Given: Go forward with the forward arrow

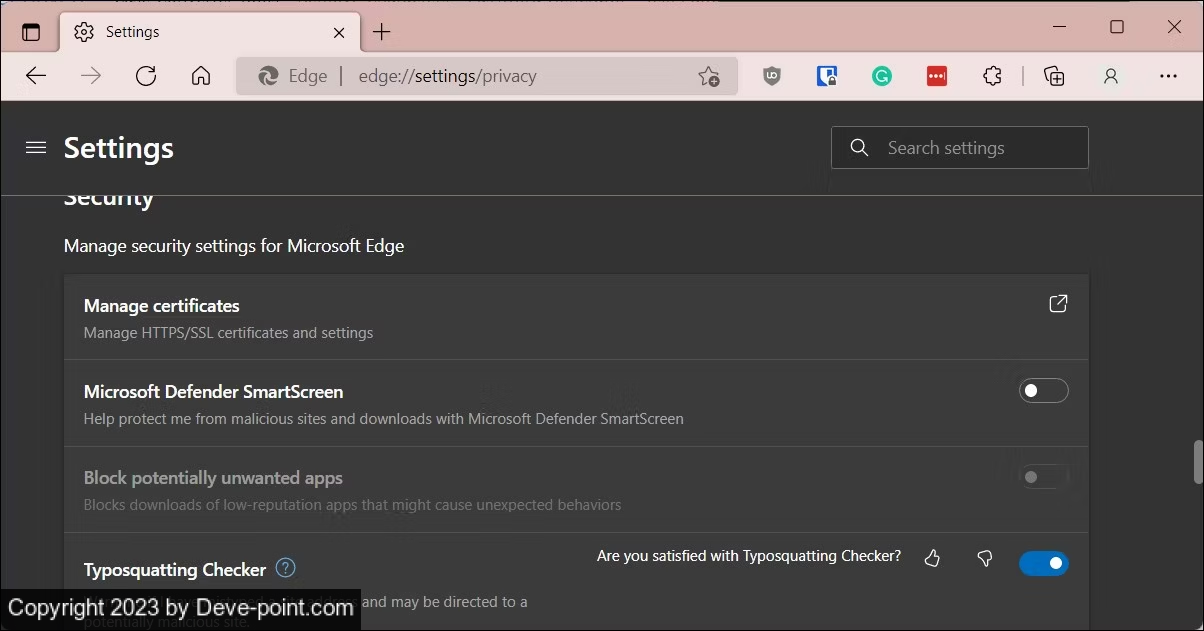Looking at the screenshot, I should [x=91, y=76].
